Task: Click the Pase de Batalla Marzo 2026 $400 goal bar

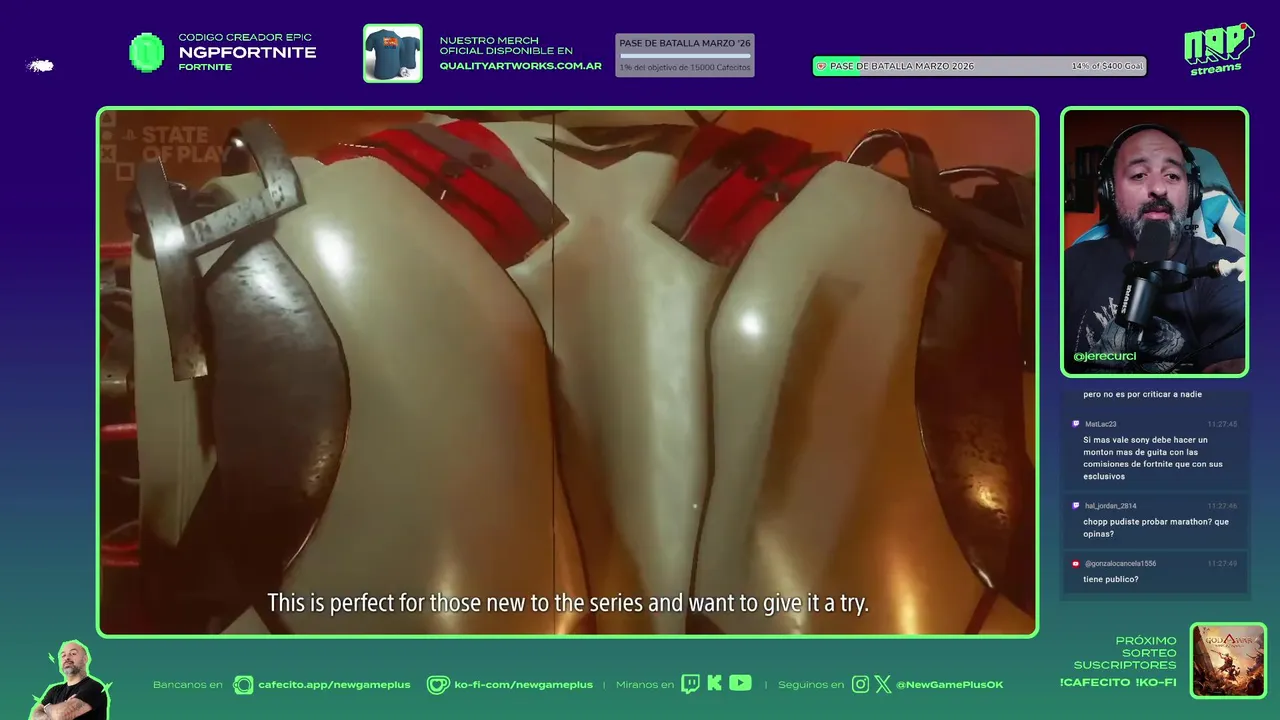Action: tap(979, 66)
